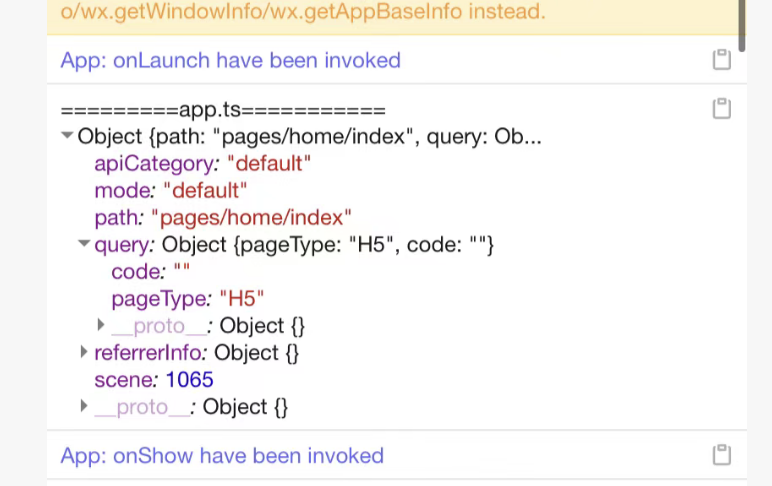The width and height of the screenshot is (772, 486).
Task: Copy the onShow log entry via clipboard icon
Action: click(721, 454)
